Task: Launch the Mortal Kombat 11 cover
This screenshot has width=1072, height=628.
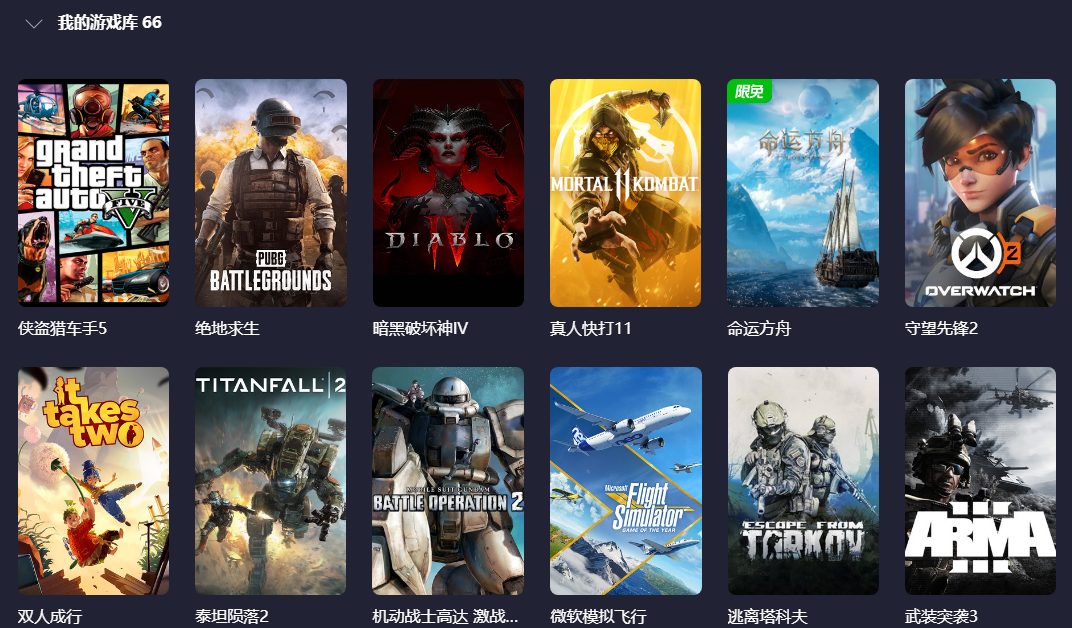Action: (625, 192)
